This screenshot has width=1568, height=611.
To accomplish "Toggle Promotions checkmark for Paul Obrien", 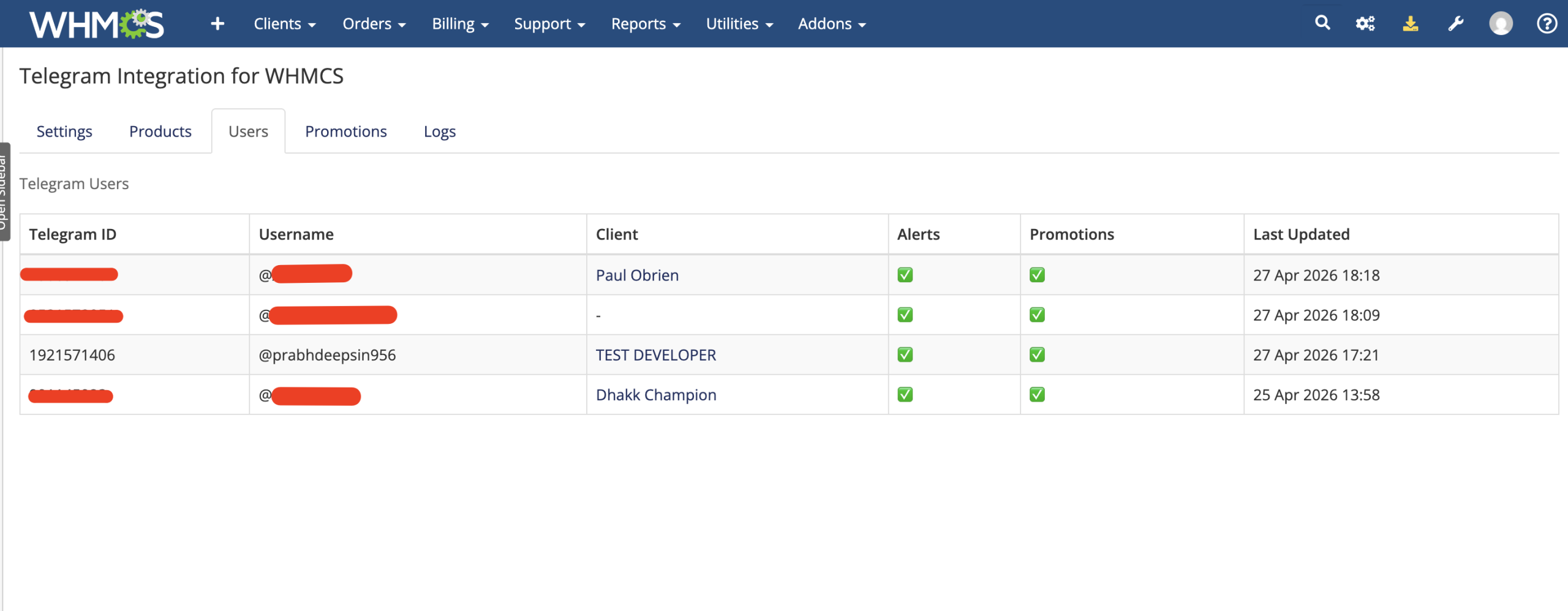I will point(1037,275).
